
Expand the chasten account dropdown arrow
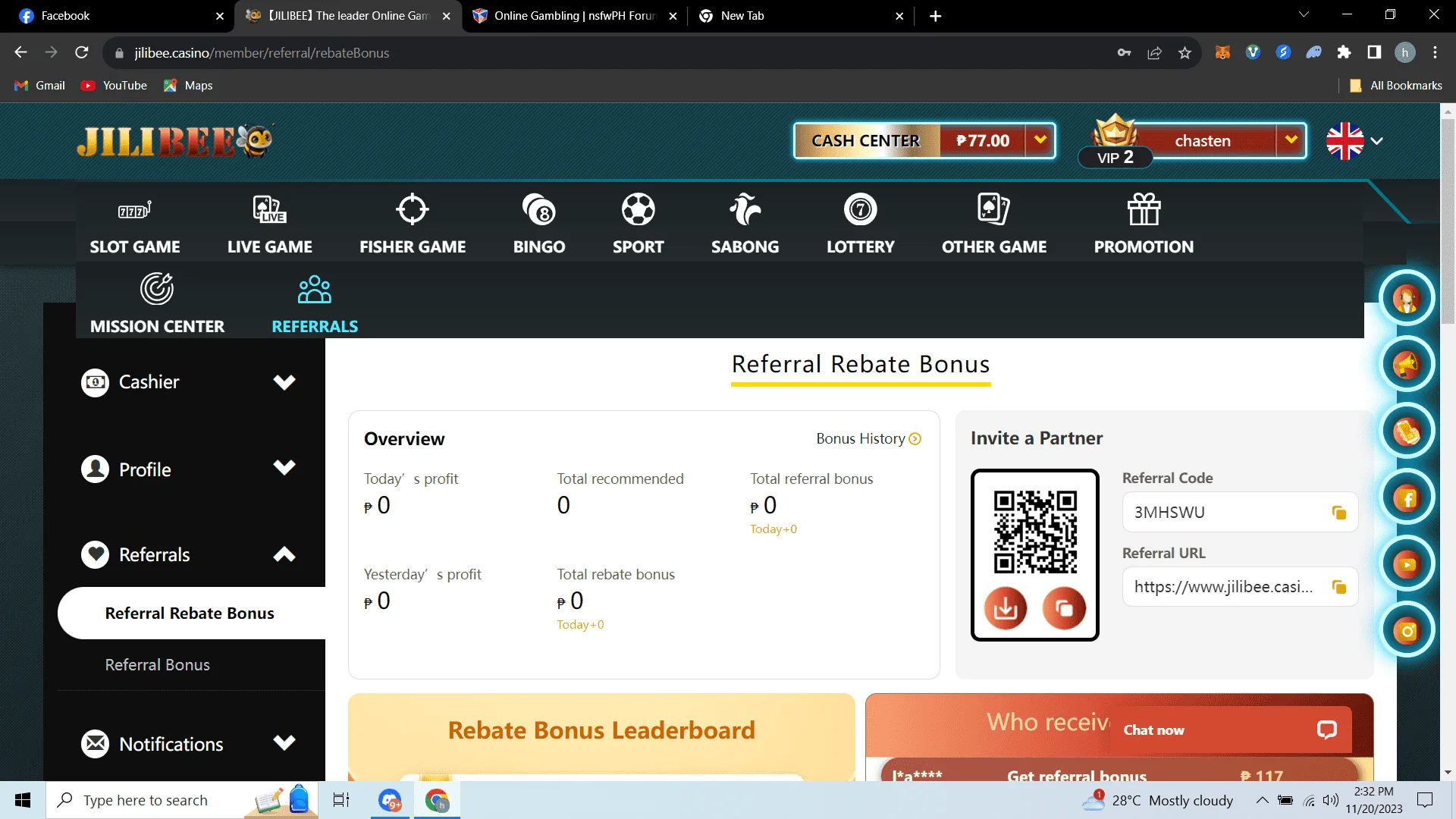tap(1291, 140)
